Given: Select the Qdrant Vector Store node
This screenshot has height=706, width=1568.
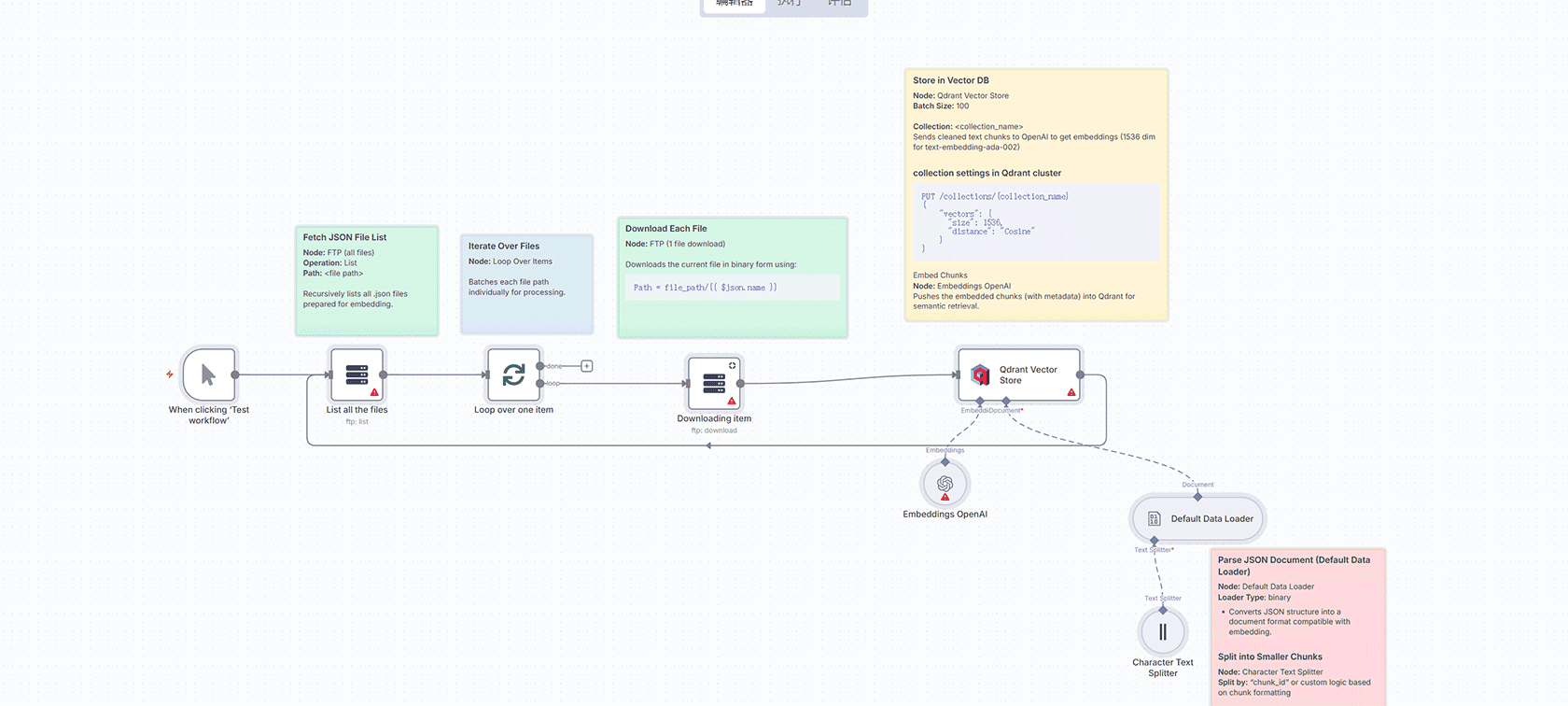Looking at the screenshot, I should (1018, 374).
